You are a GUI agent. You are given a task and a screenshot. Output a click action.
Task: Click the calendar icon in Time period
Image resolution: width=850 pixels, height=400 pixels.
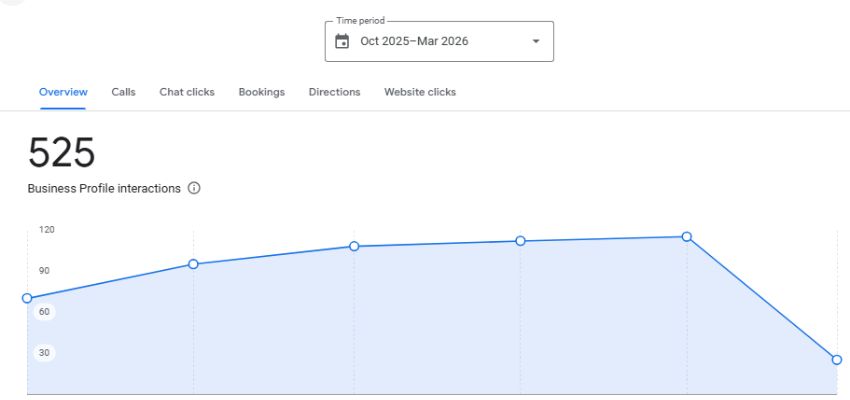pyautogui.click(x=342, y=41)
